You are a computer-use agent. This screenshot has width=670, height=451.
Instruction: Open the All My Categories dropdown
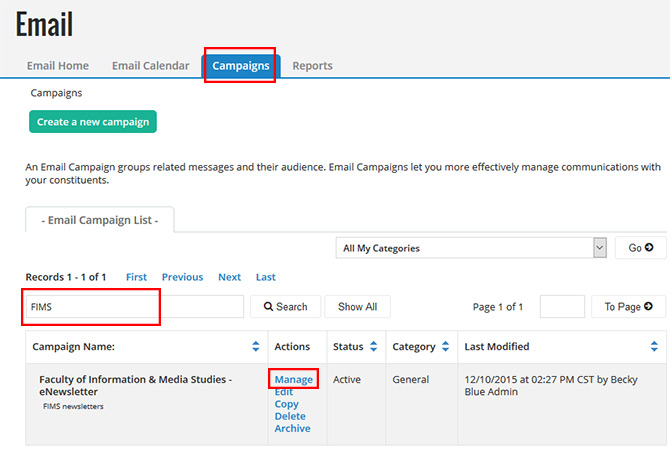point(472,248)
